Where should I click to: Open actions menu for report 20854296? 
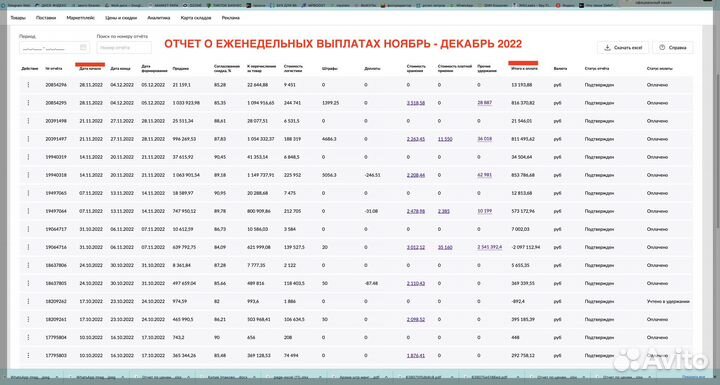[28, 85]
